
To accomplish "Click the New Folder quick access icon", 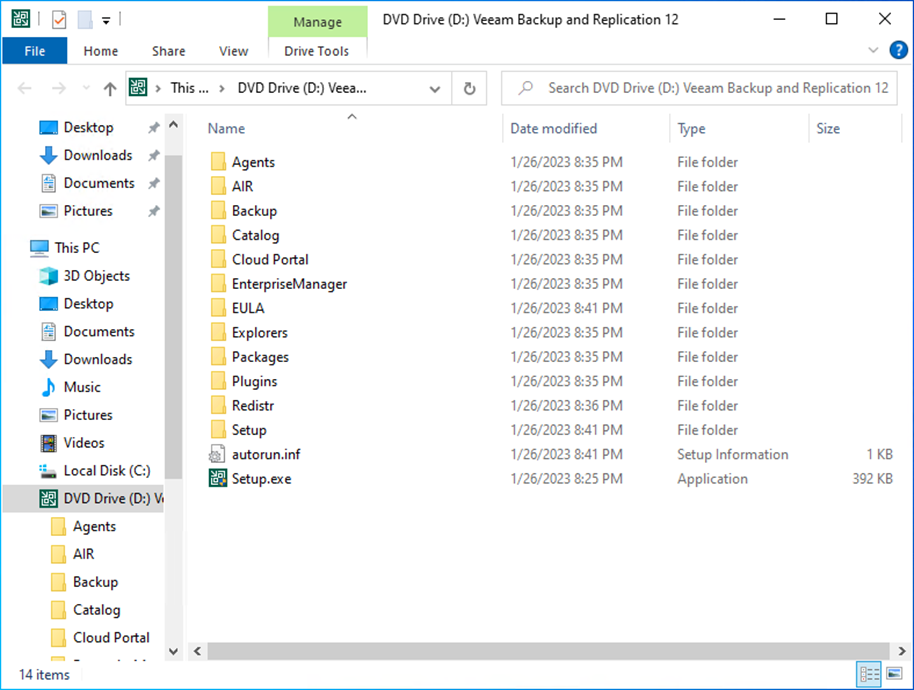I will tap(85, 20).
